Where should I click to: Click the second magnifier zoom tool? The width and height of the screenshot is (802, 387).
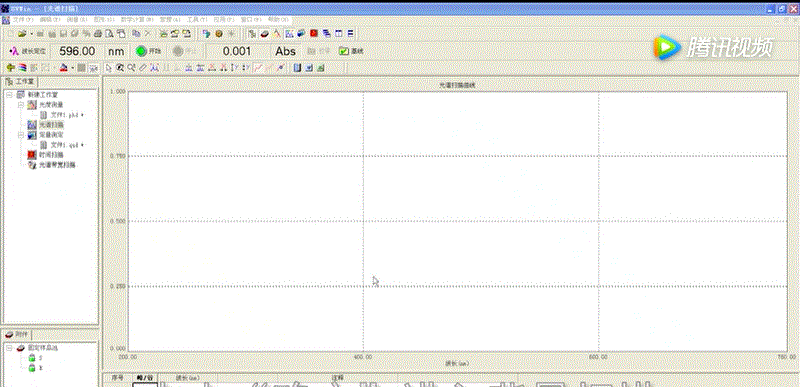point(131,67)
